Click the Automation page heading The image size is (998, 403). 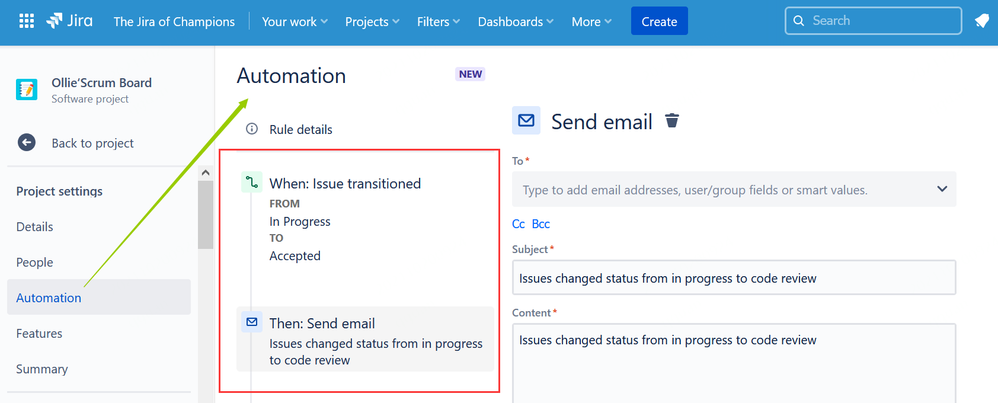coord(291,76)
